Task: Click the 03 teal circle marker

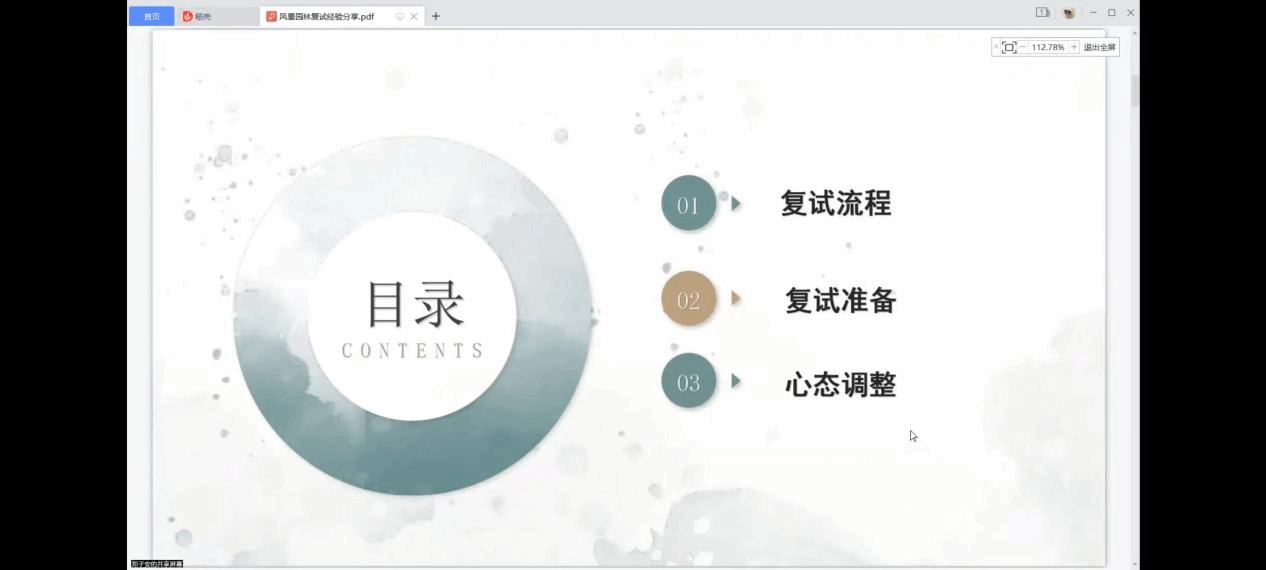Action: pyautogui.click(x=689, y=382)
